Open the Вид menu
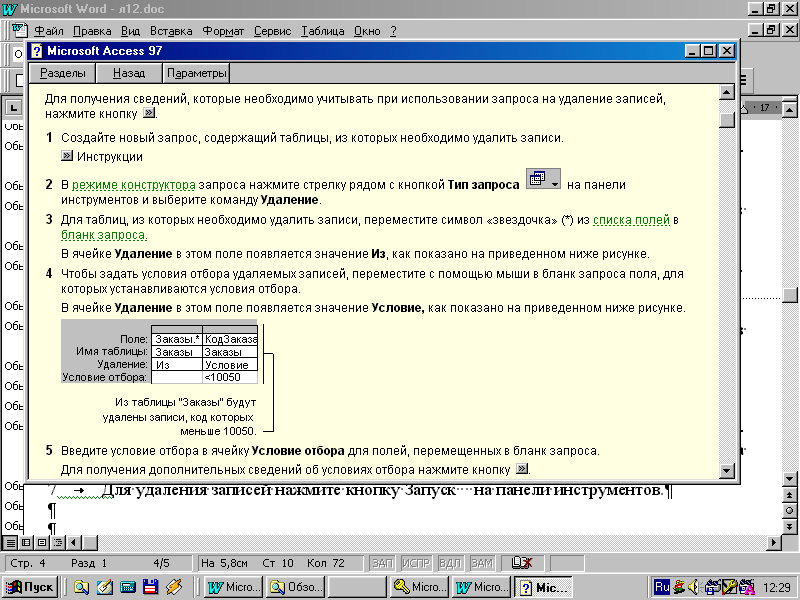Viewport: 800px width, 600px height. click(131, 31)
